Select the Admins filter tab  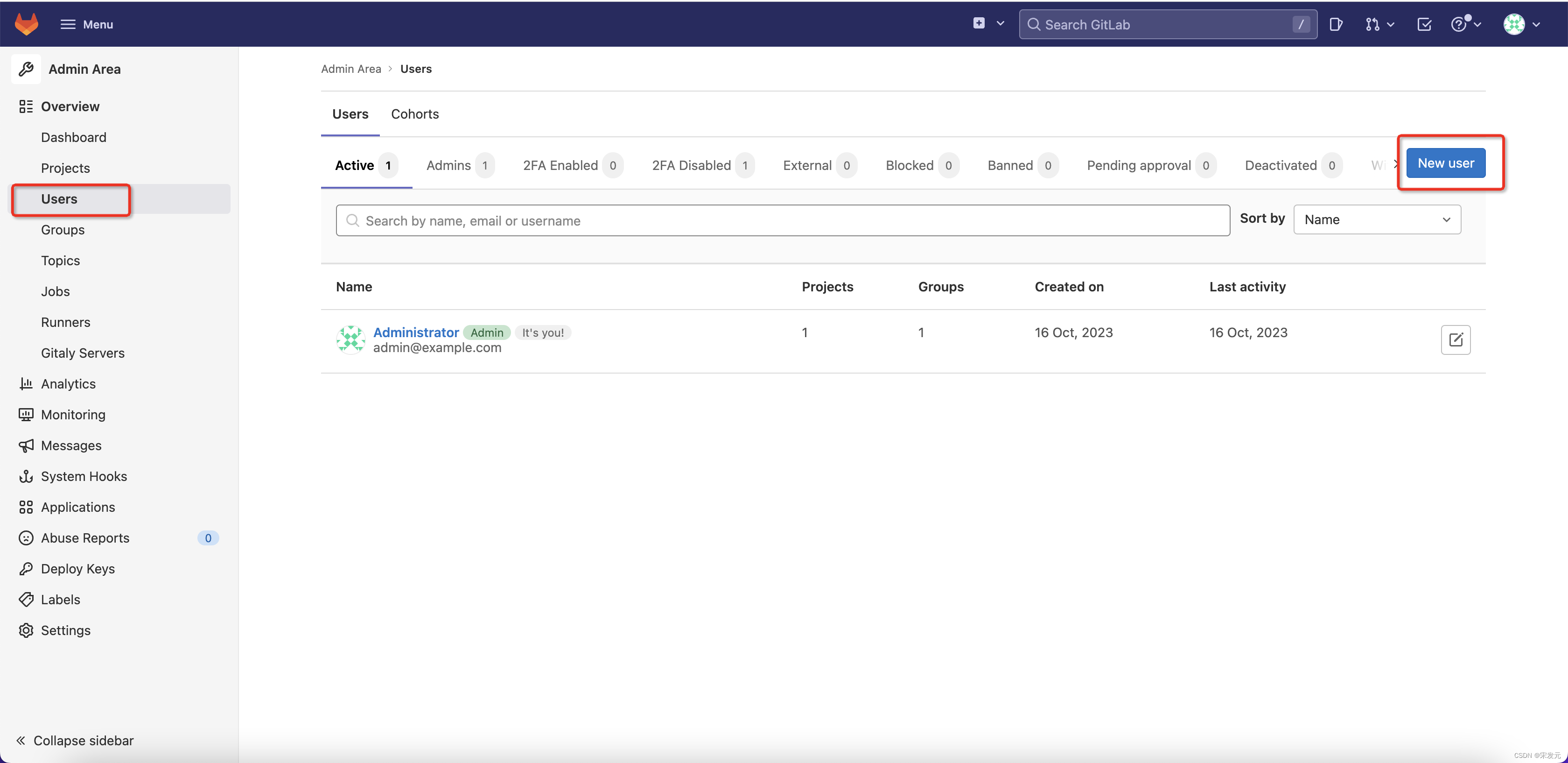coord(460,166)
